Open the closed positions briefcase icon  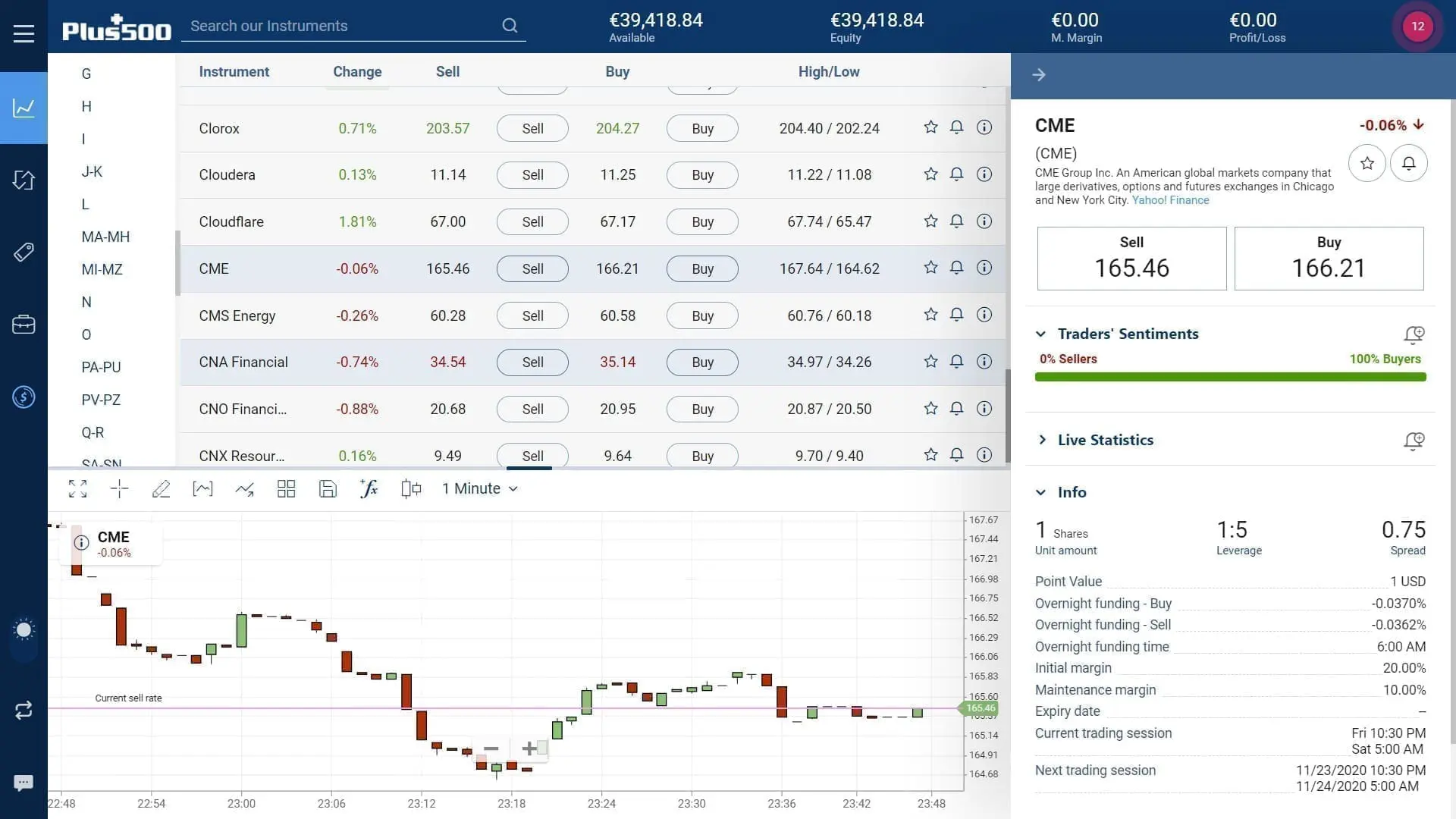pyautogui.click(x=24, y=325)
